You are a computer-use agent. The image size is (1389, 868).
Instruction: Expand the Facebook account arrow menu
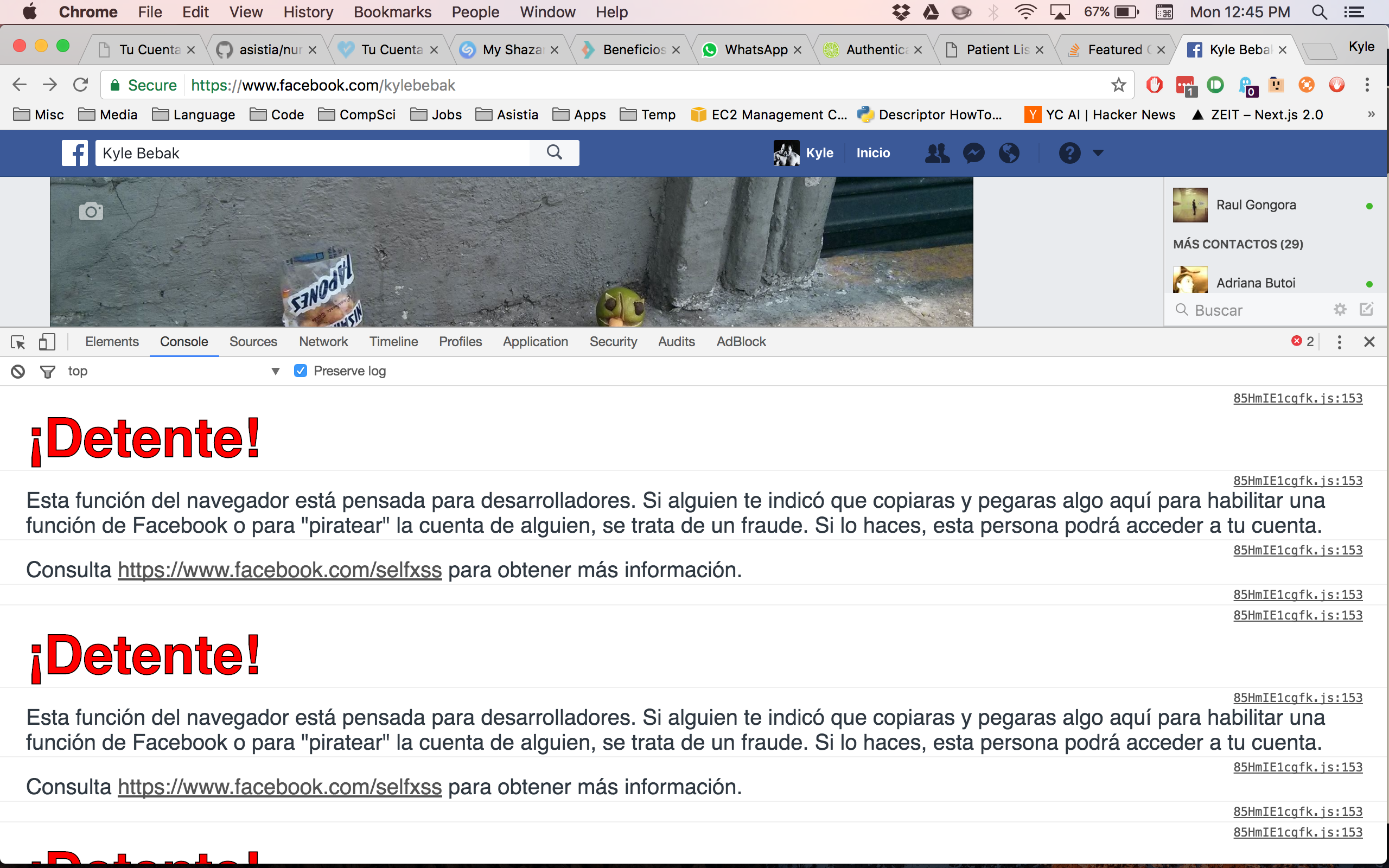coord(1098,154)
